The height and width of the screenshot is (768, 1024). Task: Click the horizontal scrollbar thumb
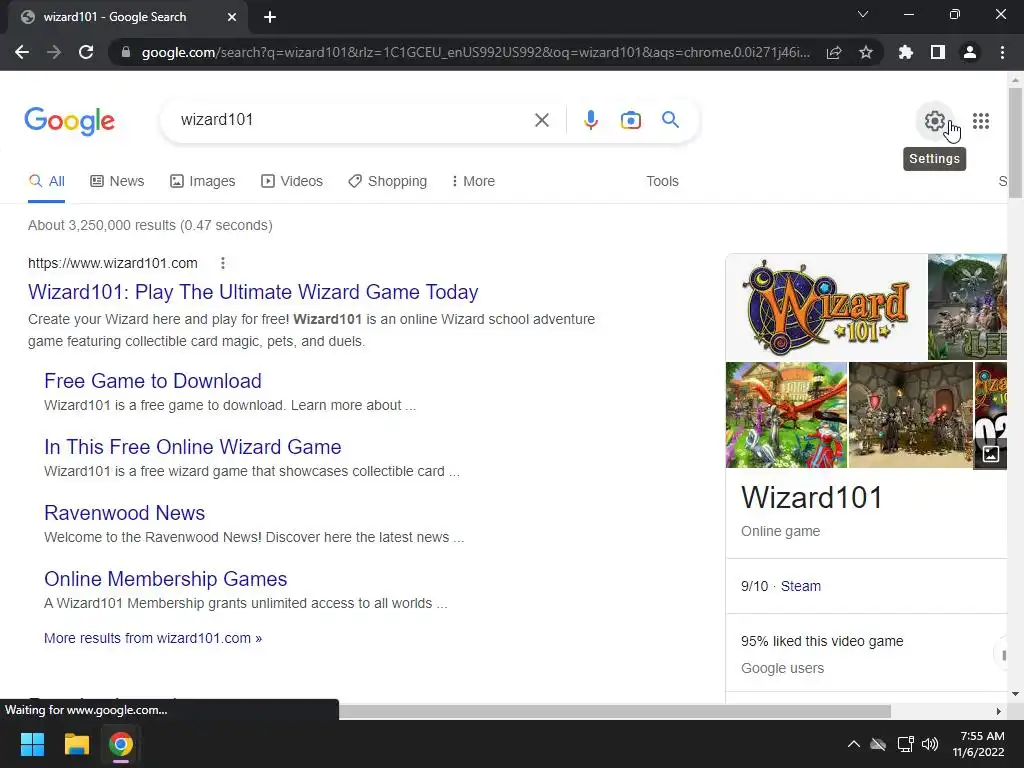pyautogui.click(x=615, y=711)
